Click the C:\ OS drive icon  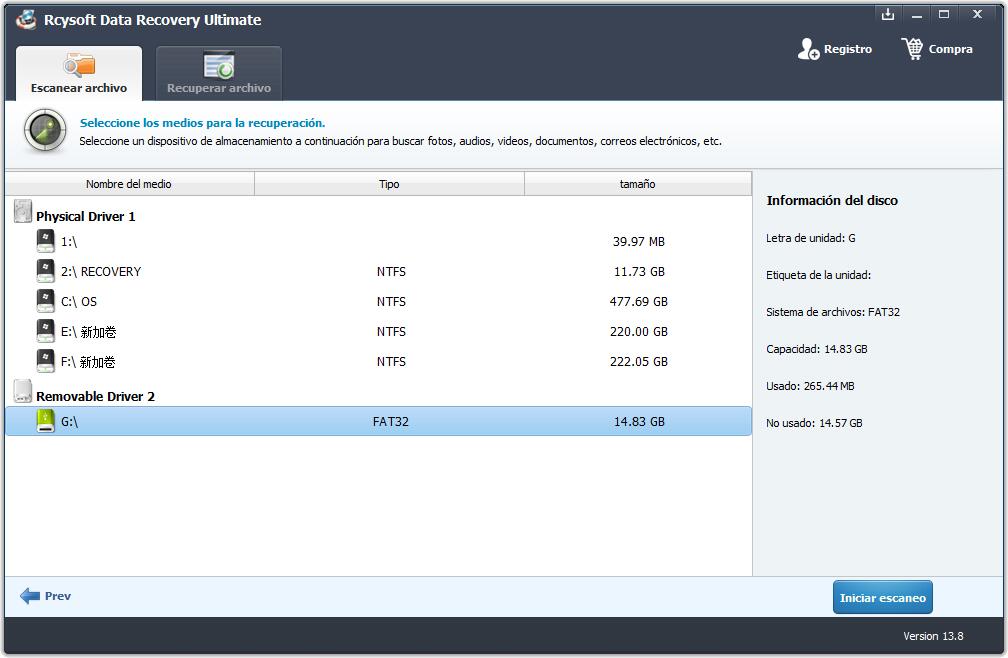[x=46, y=301]
